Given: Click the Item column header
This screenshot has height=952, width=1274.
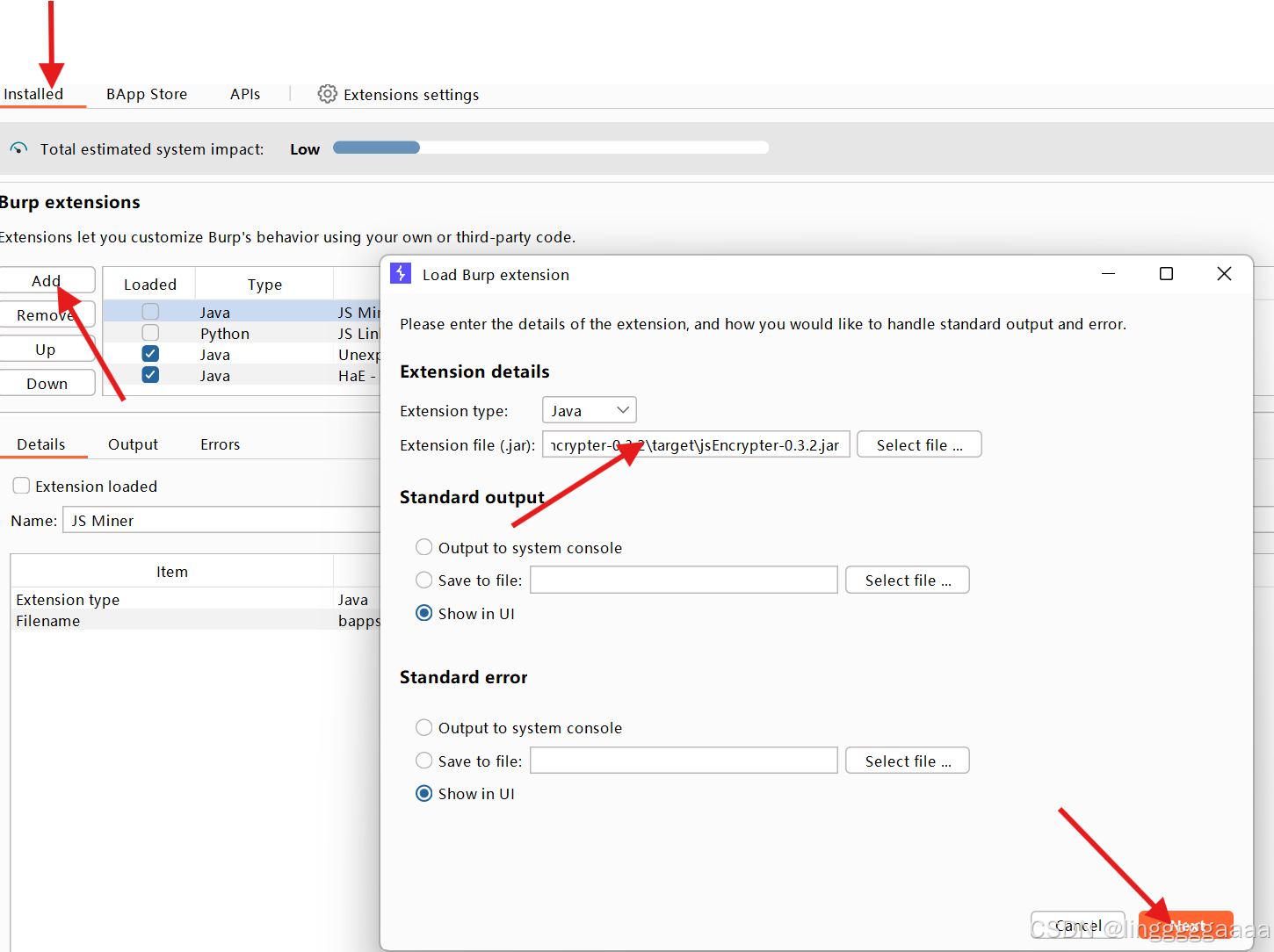Looking at the screenshot, I should (172, 571).
